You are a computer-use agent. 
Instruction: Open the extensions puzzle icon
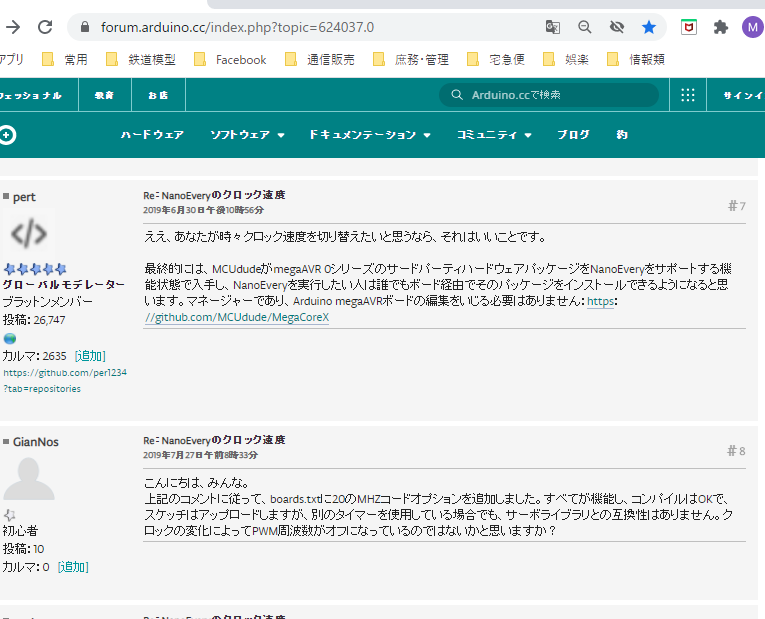tap(721, 27)
